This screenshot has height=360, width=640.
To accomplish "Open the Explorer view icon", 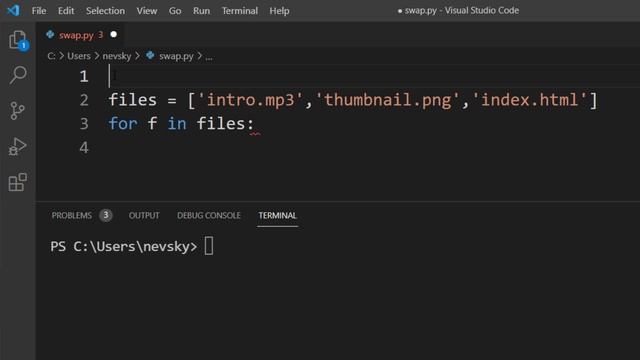I will click(x=18, y=40).
